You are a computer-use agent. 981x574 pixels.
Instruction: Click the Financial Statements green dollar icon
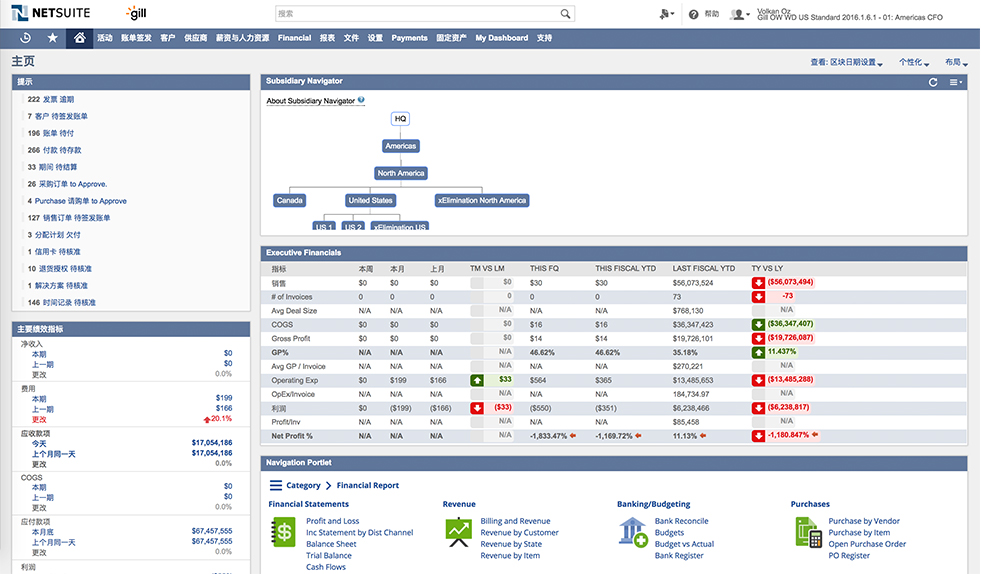coord(284,531)
